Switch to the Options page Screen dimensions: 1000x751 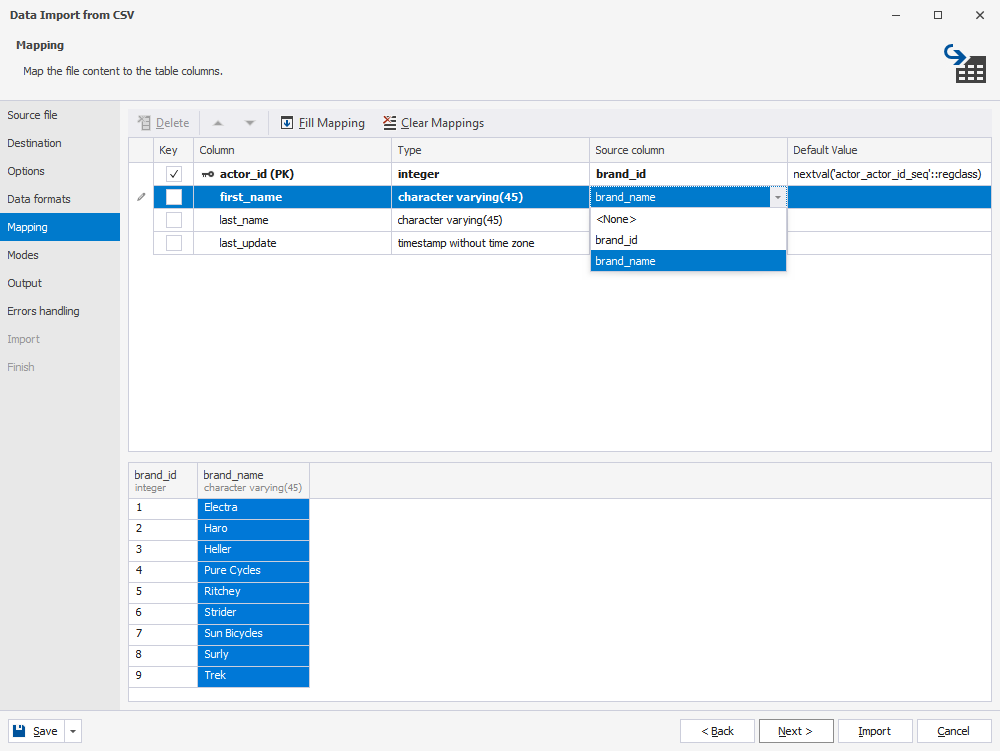60,171
